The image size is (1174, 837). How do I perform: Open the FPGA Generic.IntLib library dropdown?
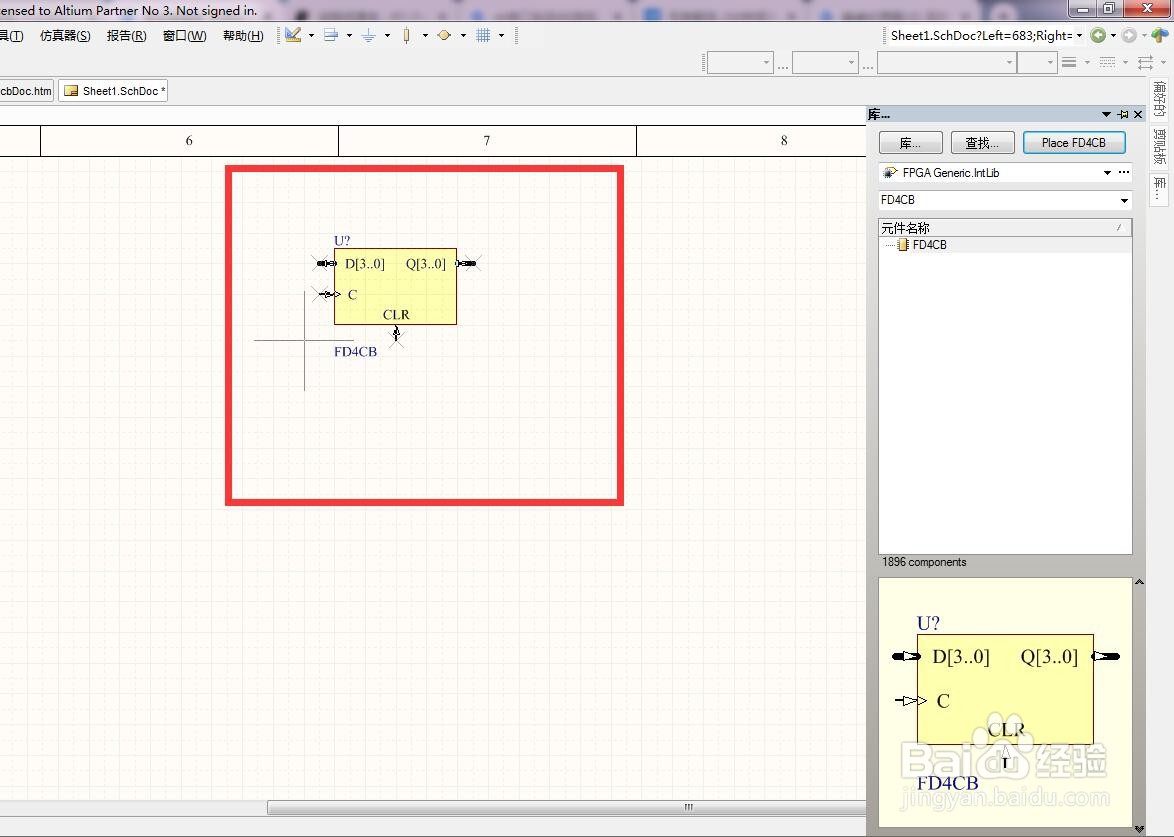coord(1107,172)
